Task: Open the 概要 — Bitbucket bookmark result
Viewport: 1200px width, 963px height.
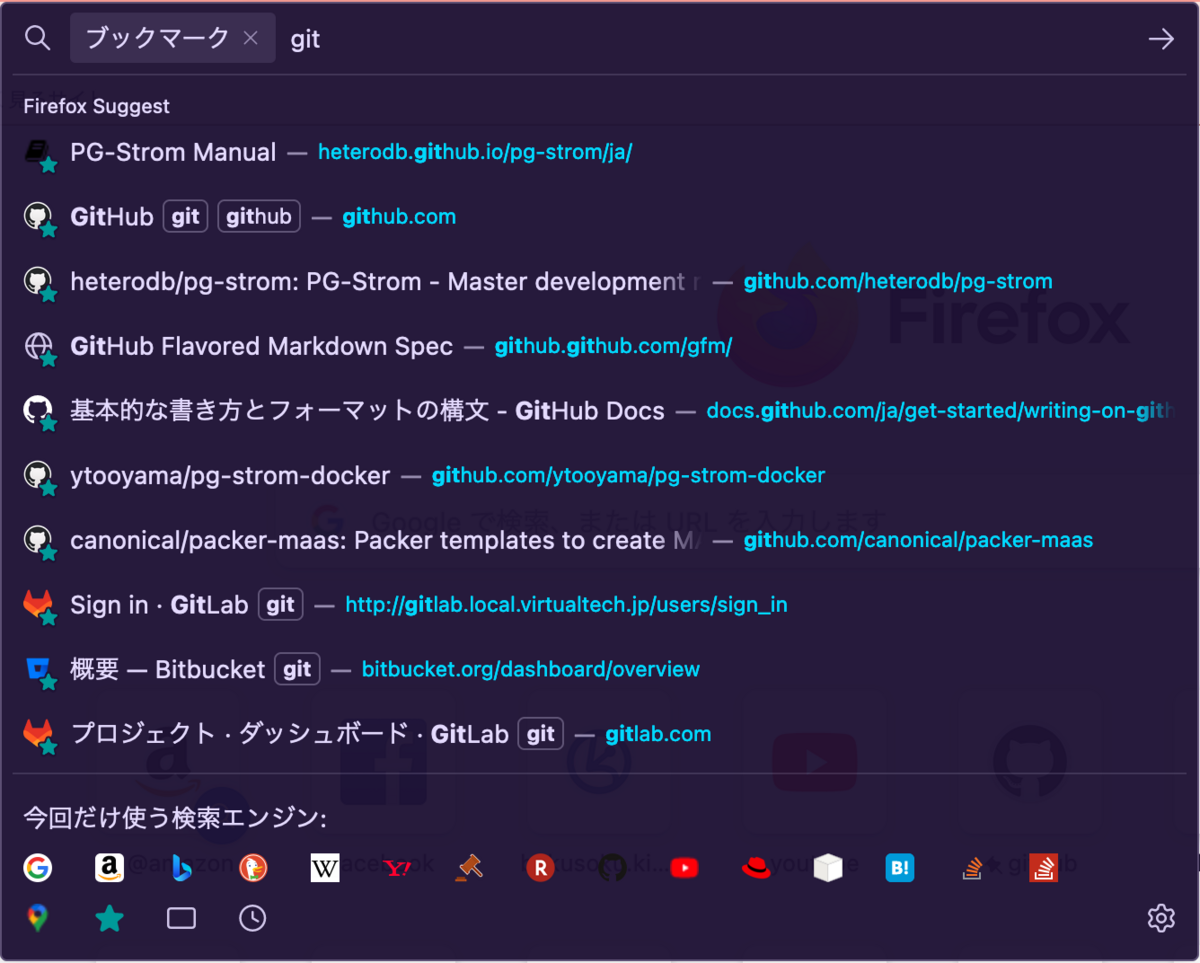Action: (x=600, y=669)
